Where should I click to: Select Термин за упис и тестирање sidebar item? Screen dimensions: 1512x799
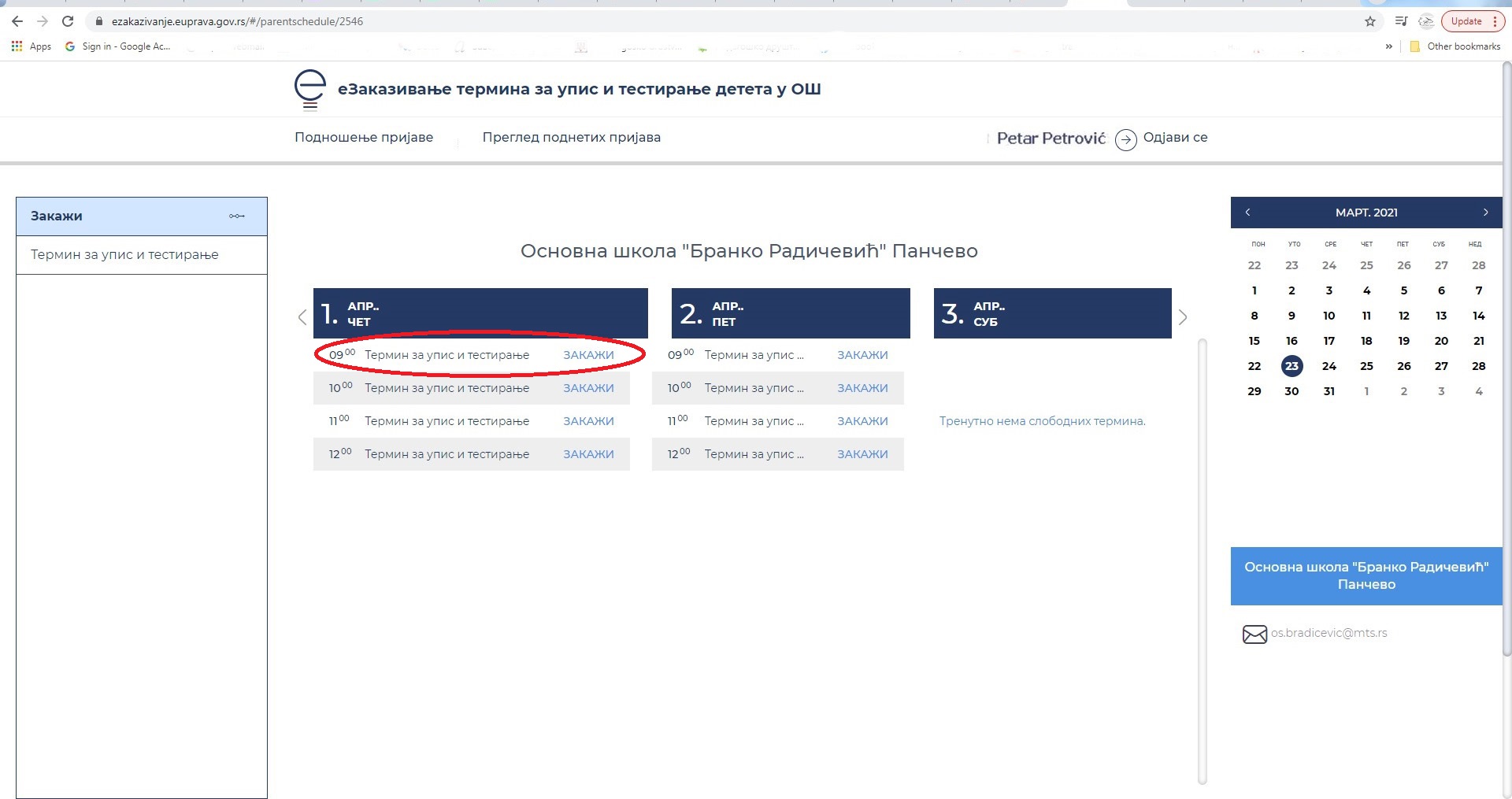tap(124, 254)
